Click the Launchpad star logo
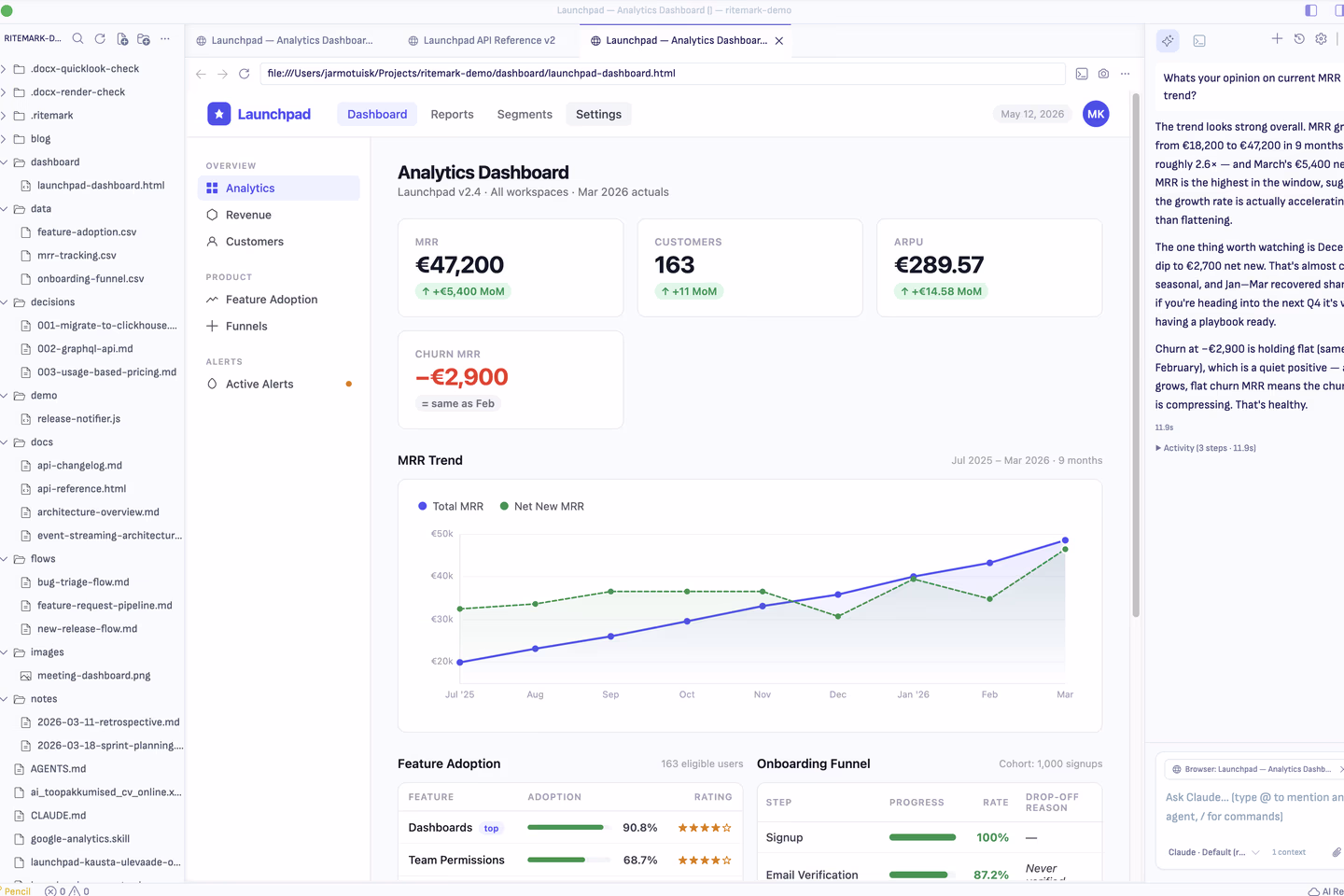 218,114
